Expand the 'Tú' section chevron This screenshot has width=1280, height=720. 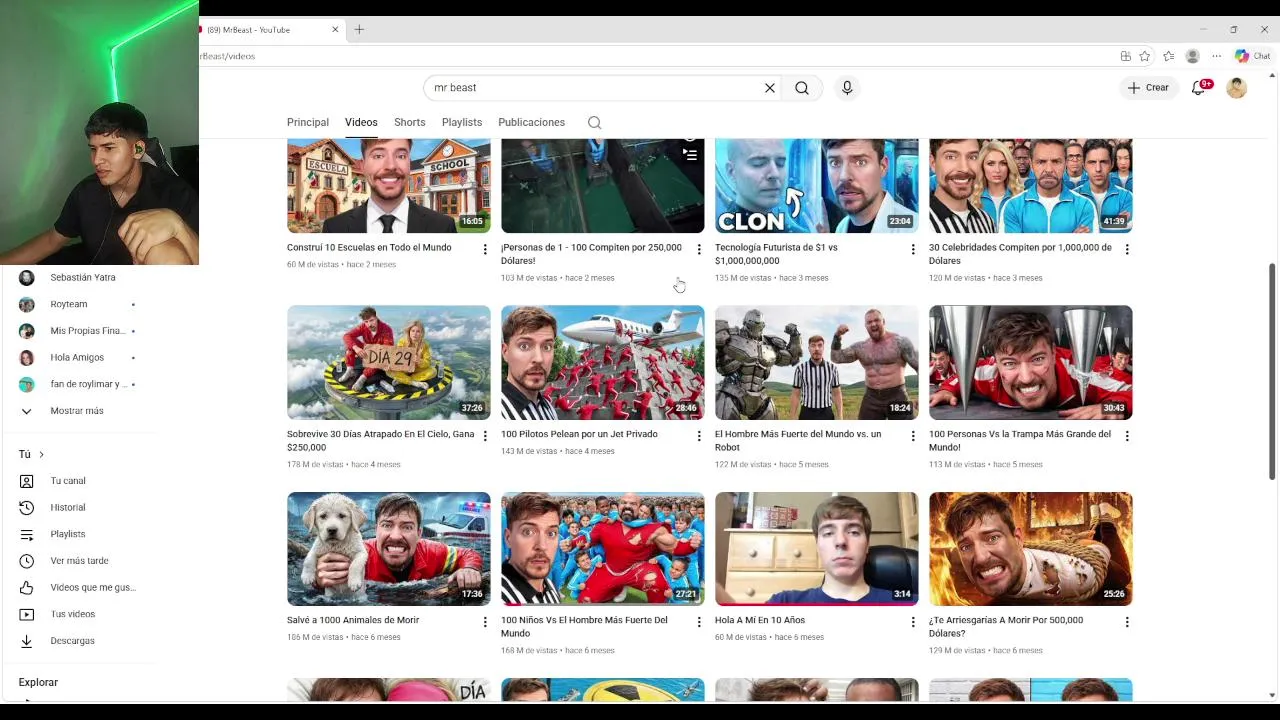(x=41, y=454)
